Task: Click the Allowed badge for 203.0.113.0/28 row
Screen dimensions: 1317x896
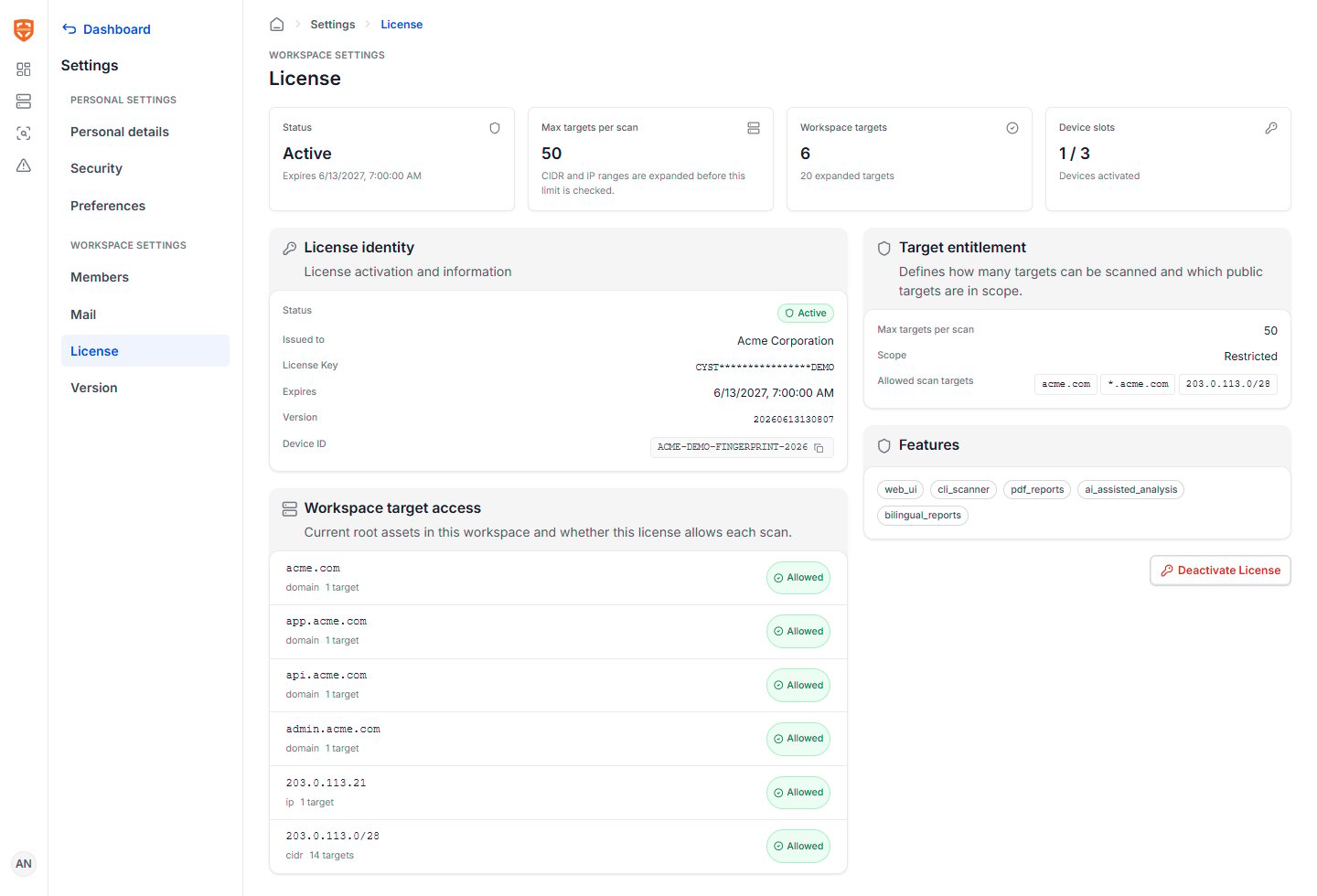Action: pos(798,847)
